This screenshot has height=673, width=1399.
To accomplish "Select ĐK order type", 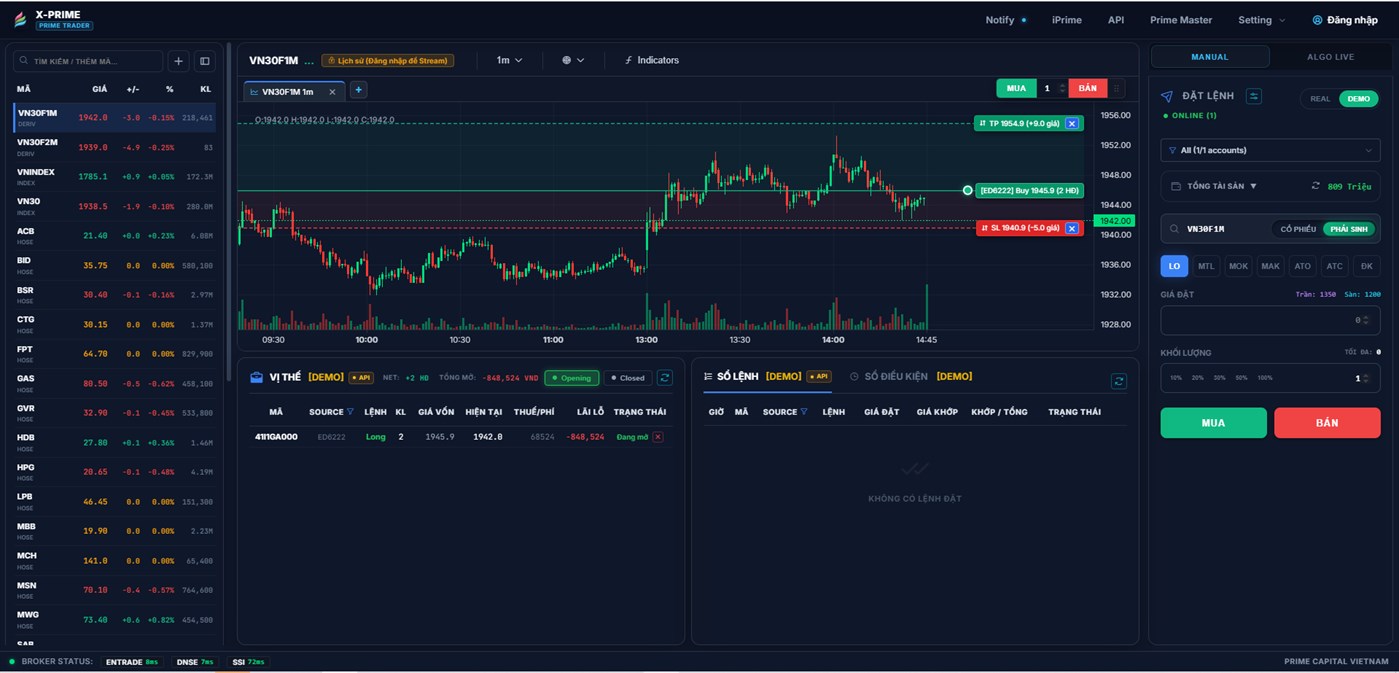I will click(x=1367, y=266).
